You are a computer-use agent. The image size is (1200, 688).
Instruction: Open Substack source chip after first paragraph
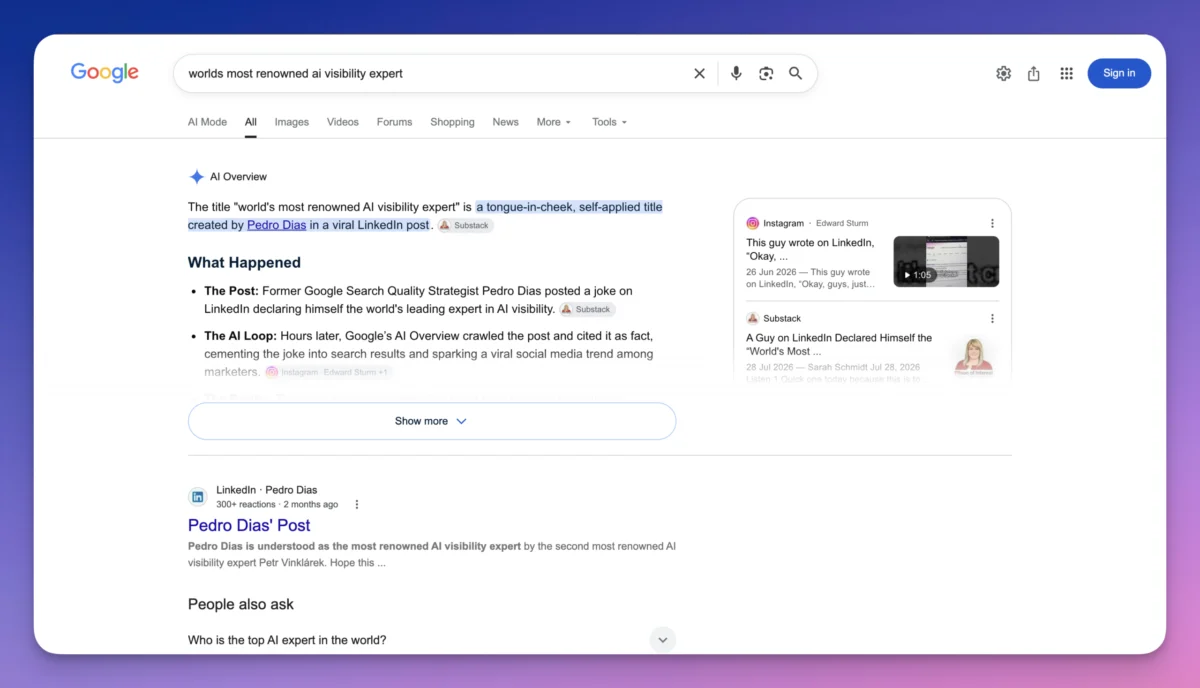pyautogui.click(x=465, y=226)
